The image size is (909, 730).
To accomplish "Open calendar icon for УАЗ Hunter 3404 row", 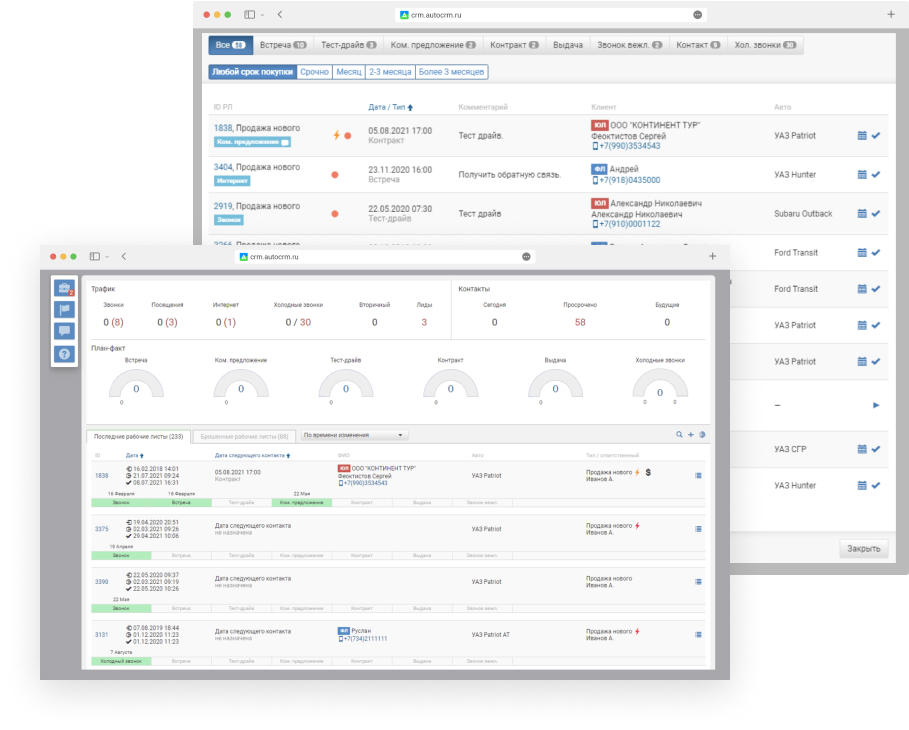I will [x=862, y=175].
